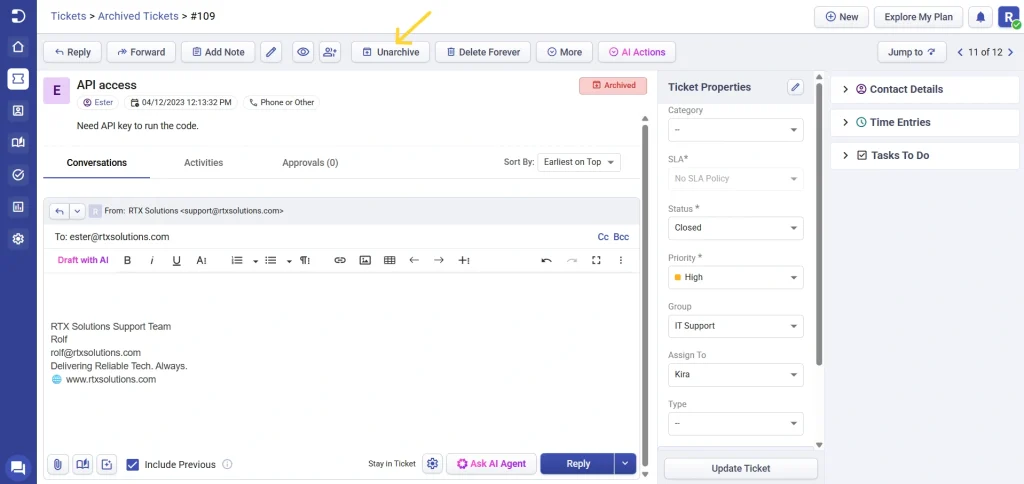Toggle the eye watch icon in toolbar
The width and height of the screenshot is (1024, 484).
click(x=302, y=52)
